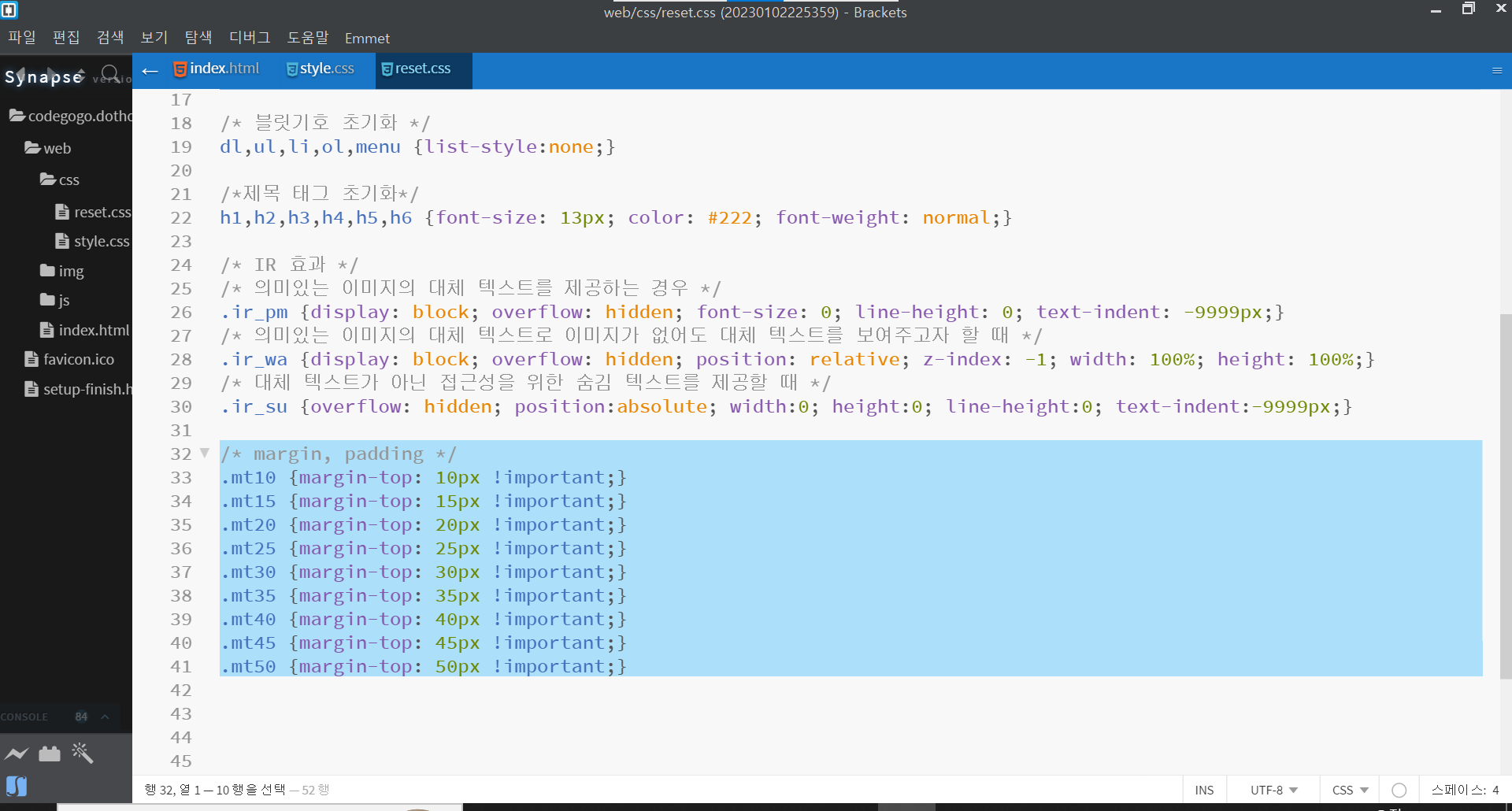
Task: Fold the code block at line 32
Action: coord(205,453)
